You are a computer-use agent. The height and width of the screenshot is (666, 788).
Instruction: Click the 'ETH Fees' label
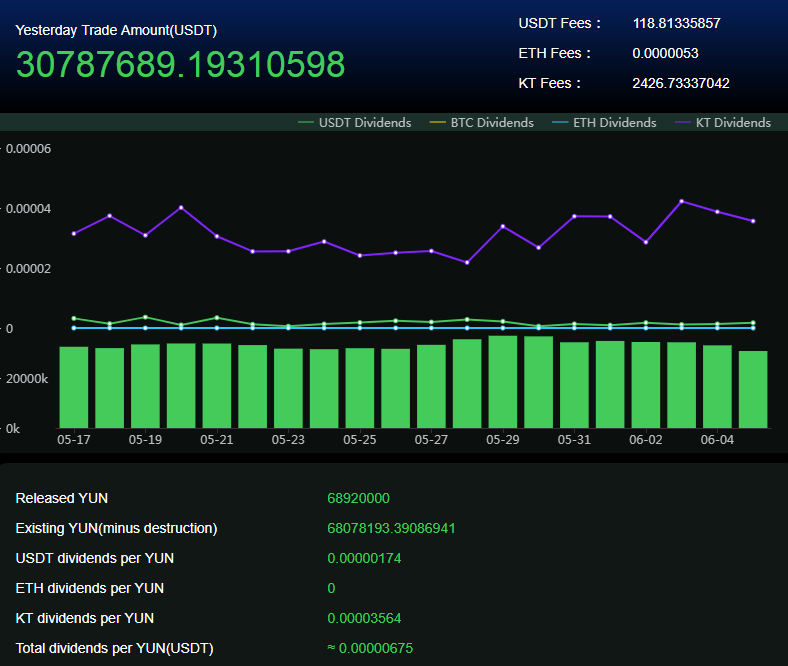[554, 53]
